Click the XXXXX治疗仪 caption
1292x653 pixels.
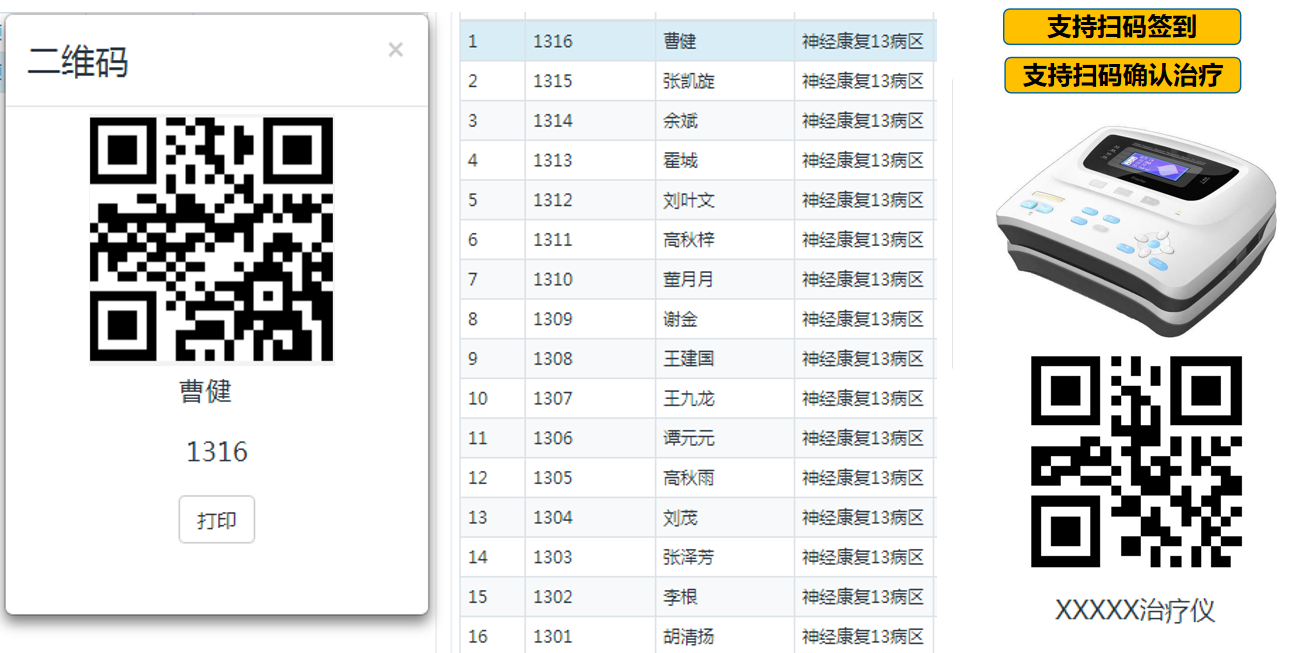[1135, 611]
